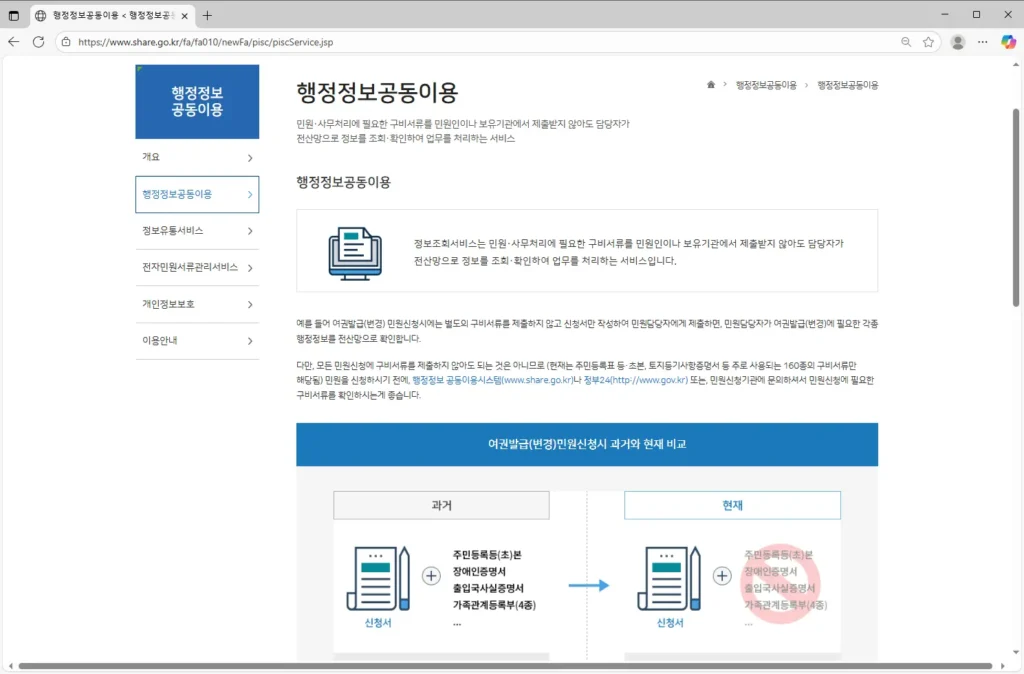Select 전자민원서류관리서비스 in the sidebar menu
Image resolution: width=1024 pixels, height=674 pixels.
[189, 268]
